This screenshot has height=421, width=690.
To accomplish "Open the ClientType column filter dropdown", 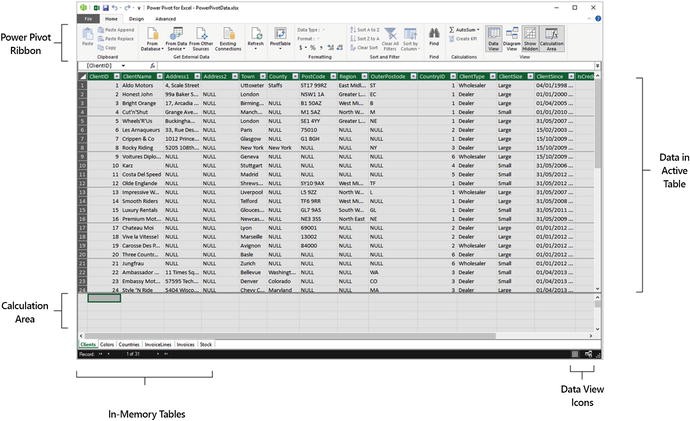I will [492, 77].
